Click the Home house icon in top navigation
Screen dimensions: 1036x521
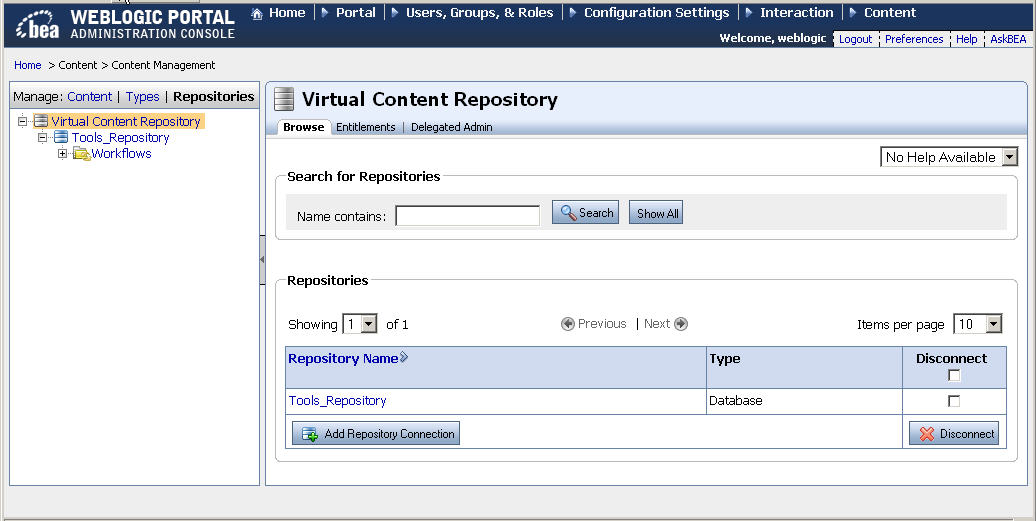[257, 13]
